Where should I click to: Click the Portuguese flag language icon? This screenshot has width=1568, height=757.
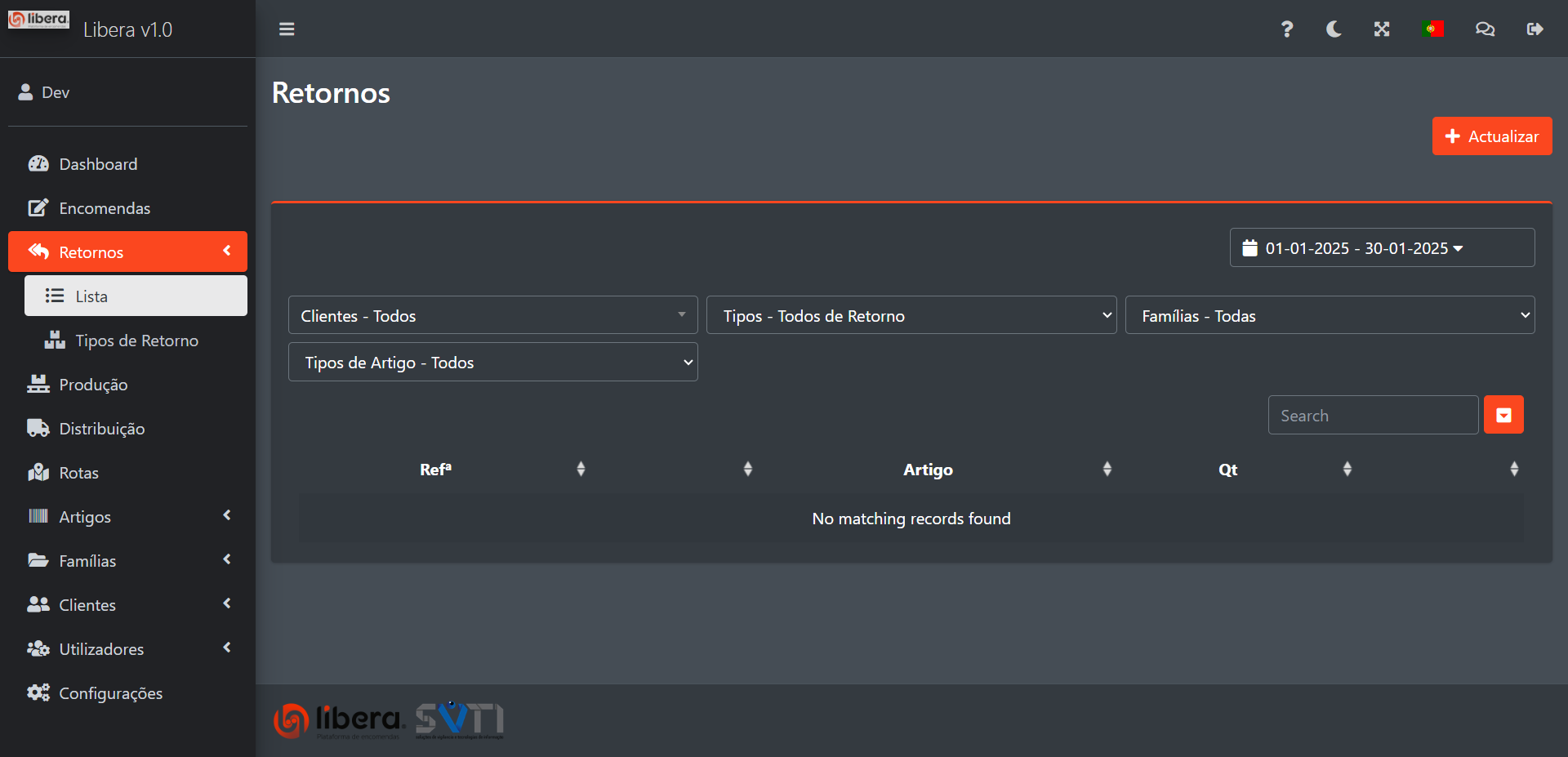(1432, 29)
